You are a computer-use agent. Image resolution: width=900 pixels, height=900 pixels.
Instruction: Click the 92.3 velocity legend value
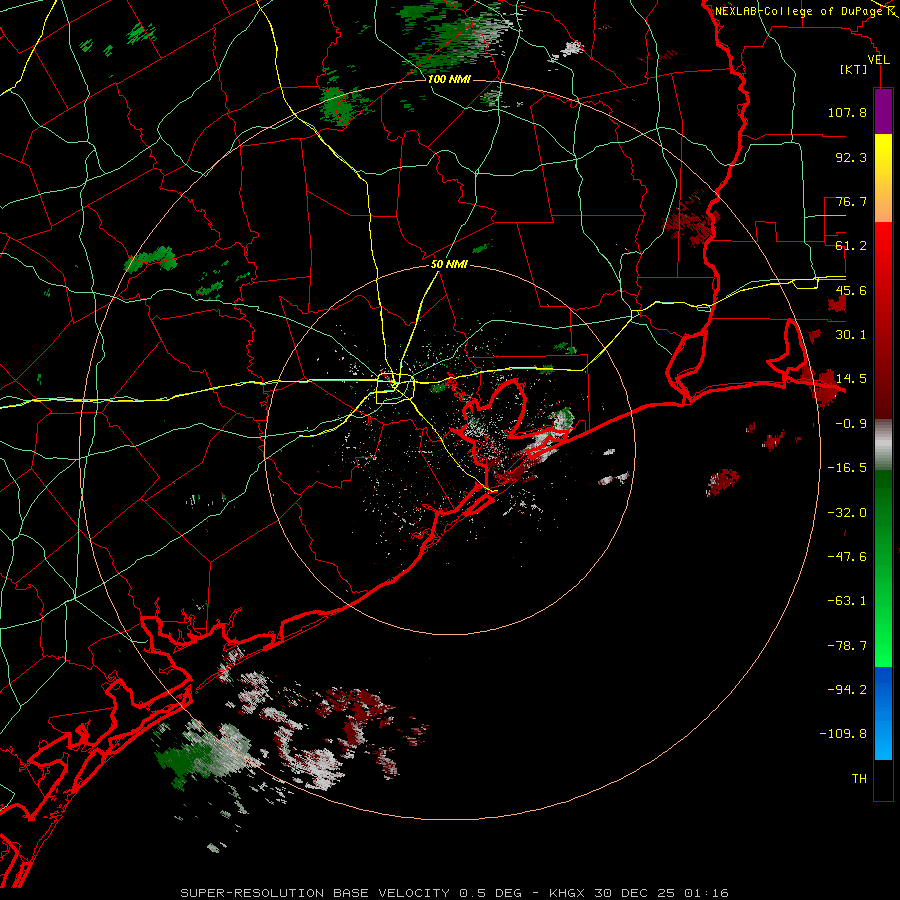[851, 157]
